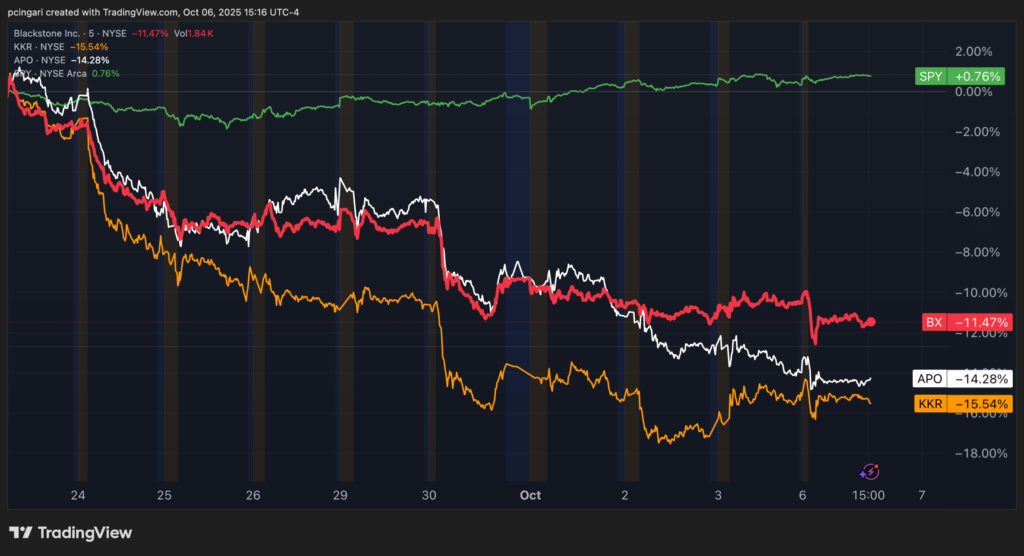Screen dimensions: 1024x556
Task: Click the 24 date on the time axis
Action: 80,495
